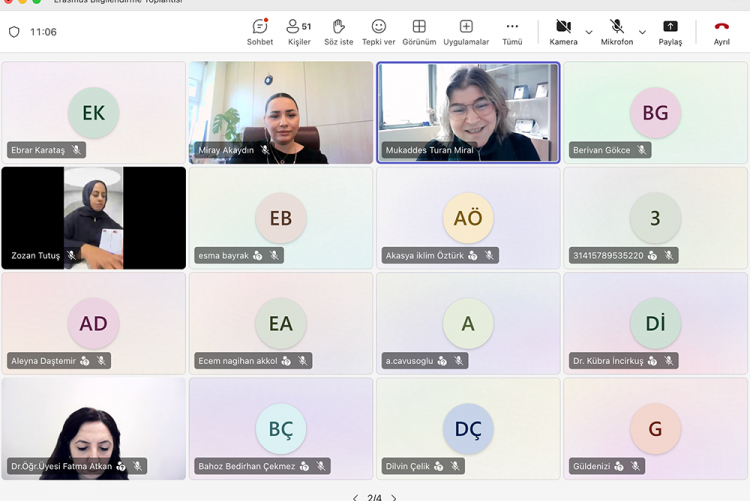The width and height of the screenshot is (750, 501).
Task: Toggle the Kamera on or off
Action: 563,32
